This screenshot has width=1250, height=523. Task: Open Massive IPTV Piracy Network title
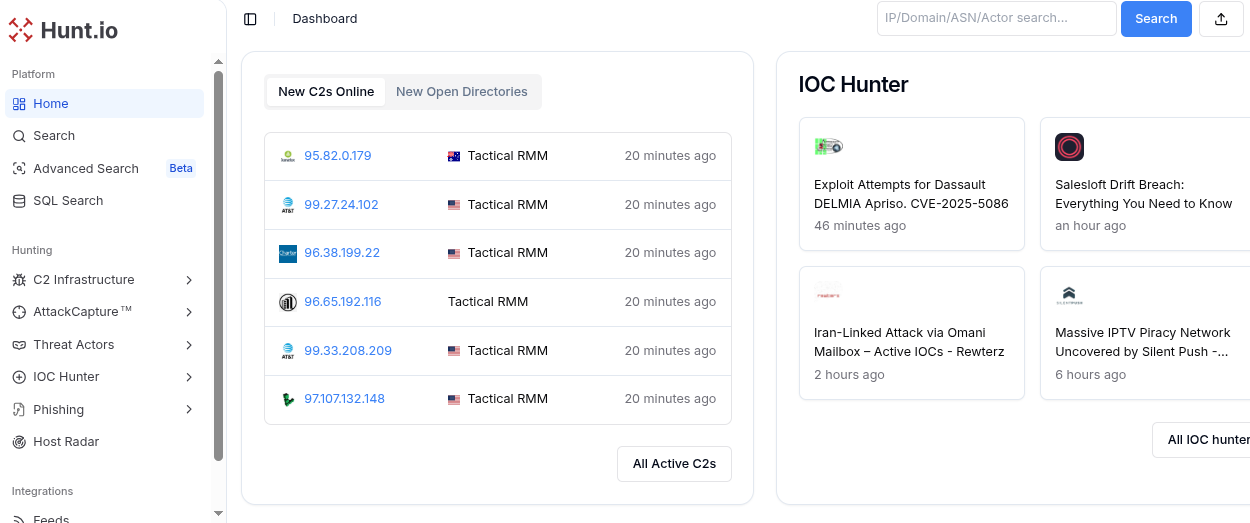coord(1143,342)
